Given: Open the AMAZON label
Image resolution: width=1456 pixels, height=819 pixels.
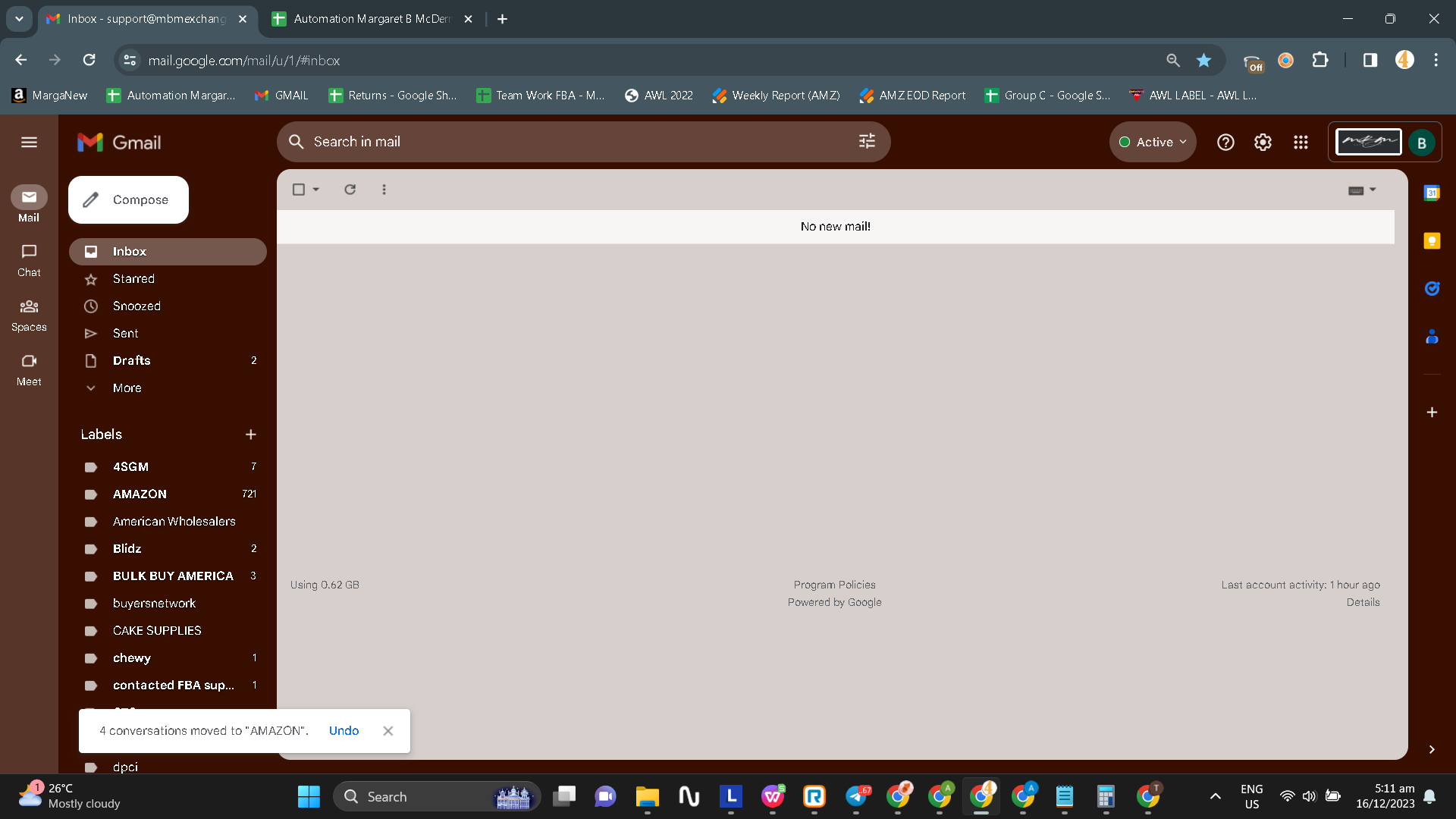Looking at the screenshot, I should [168, 494].
